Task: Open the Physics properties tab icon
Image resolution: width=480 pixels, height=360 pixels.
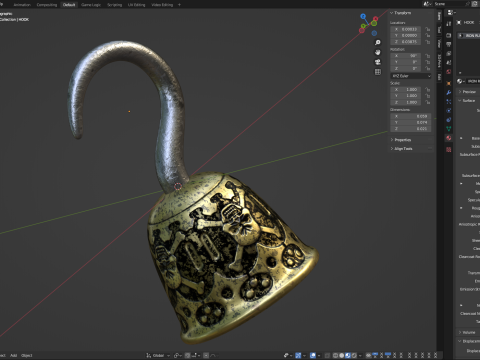Action: click(449, 110)
